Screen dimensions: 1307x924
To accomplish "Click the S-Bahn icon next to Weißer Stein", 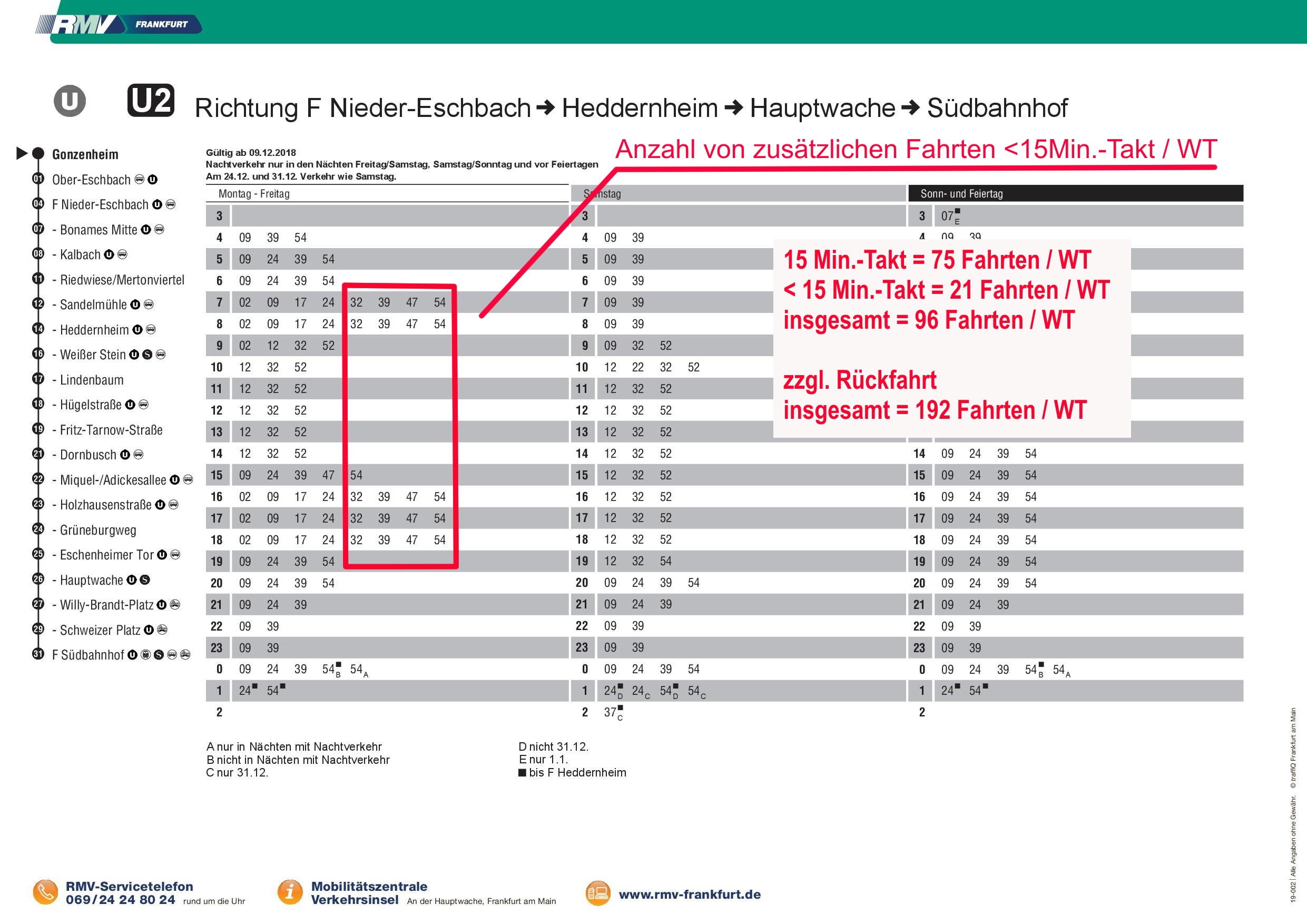I will click(147, 355).
